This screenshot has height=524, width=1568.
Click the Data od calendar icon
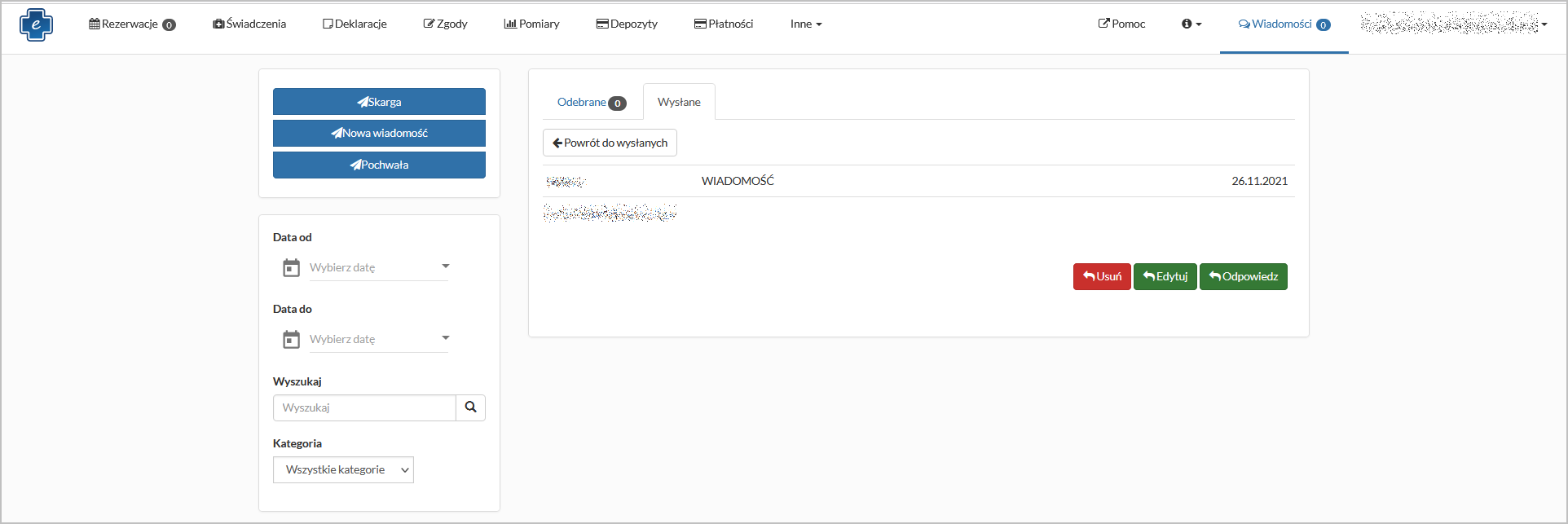[x=291, y=267]
